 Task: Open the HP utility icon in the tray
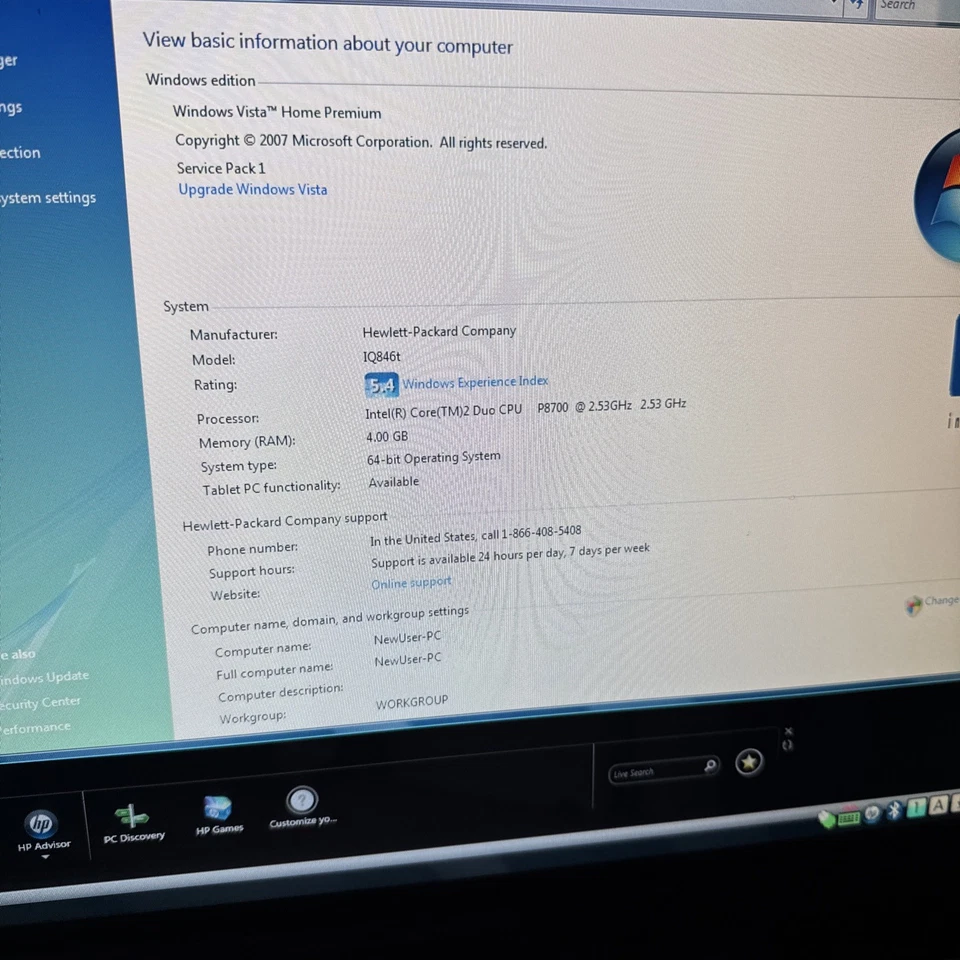point(871,811)
